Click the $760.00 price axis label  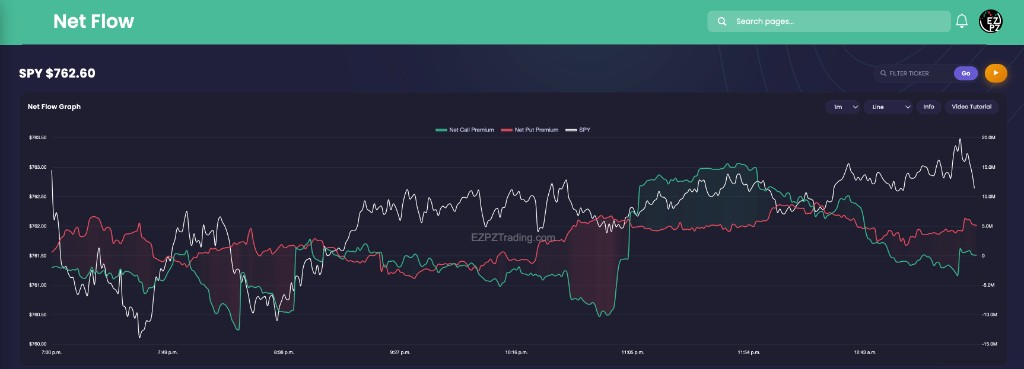click(x=37, y=344)
